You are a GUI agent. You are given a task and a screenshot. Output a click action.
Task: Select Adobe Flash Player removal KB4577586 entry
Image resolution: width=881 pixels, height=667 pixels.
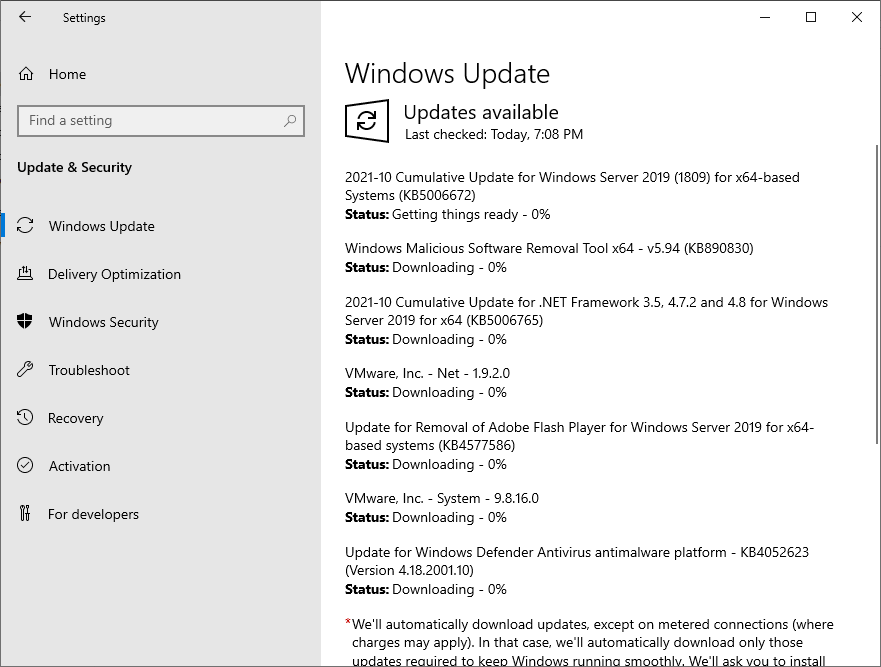pos(579,436)
